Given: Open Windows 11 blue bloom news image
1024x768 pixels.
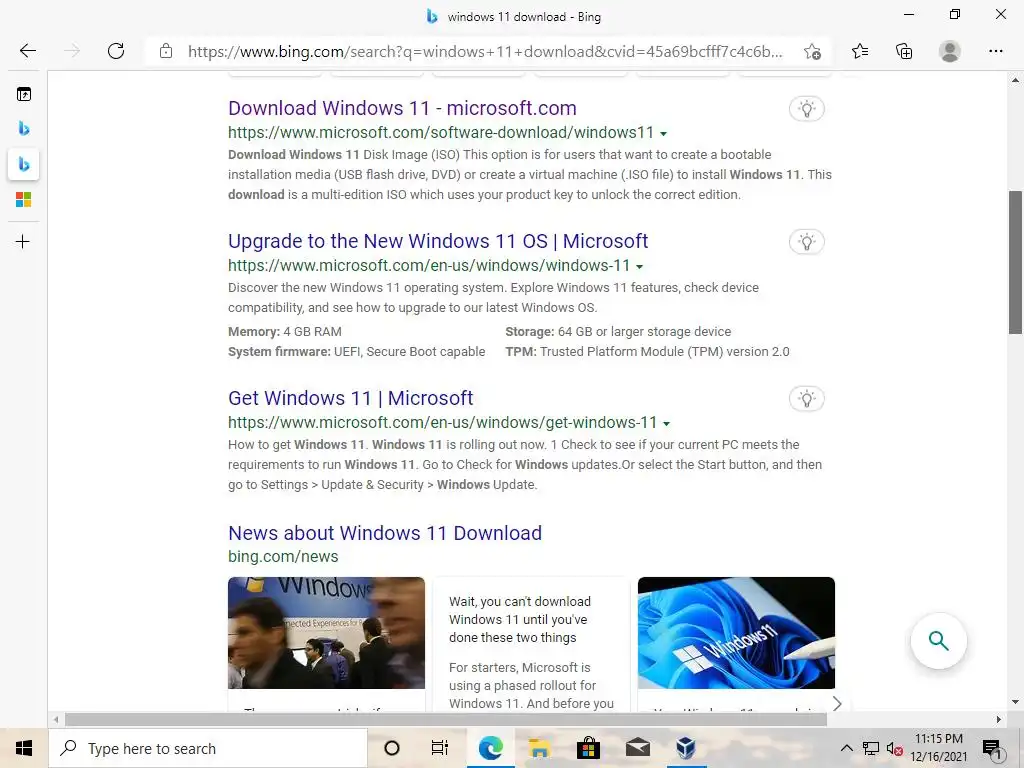Looking at the screenshot, I should (736, 633).
